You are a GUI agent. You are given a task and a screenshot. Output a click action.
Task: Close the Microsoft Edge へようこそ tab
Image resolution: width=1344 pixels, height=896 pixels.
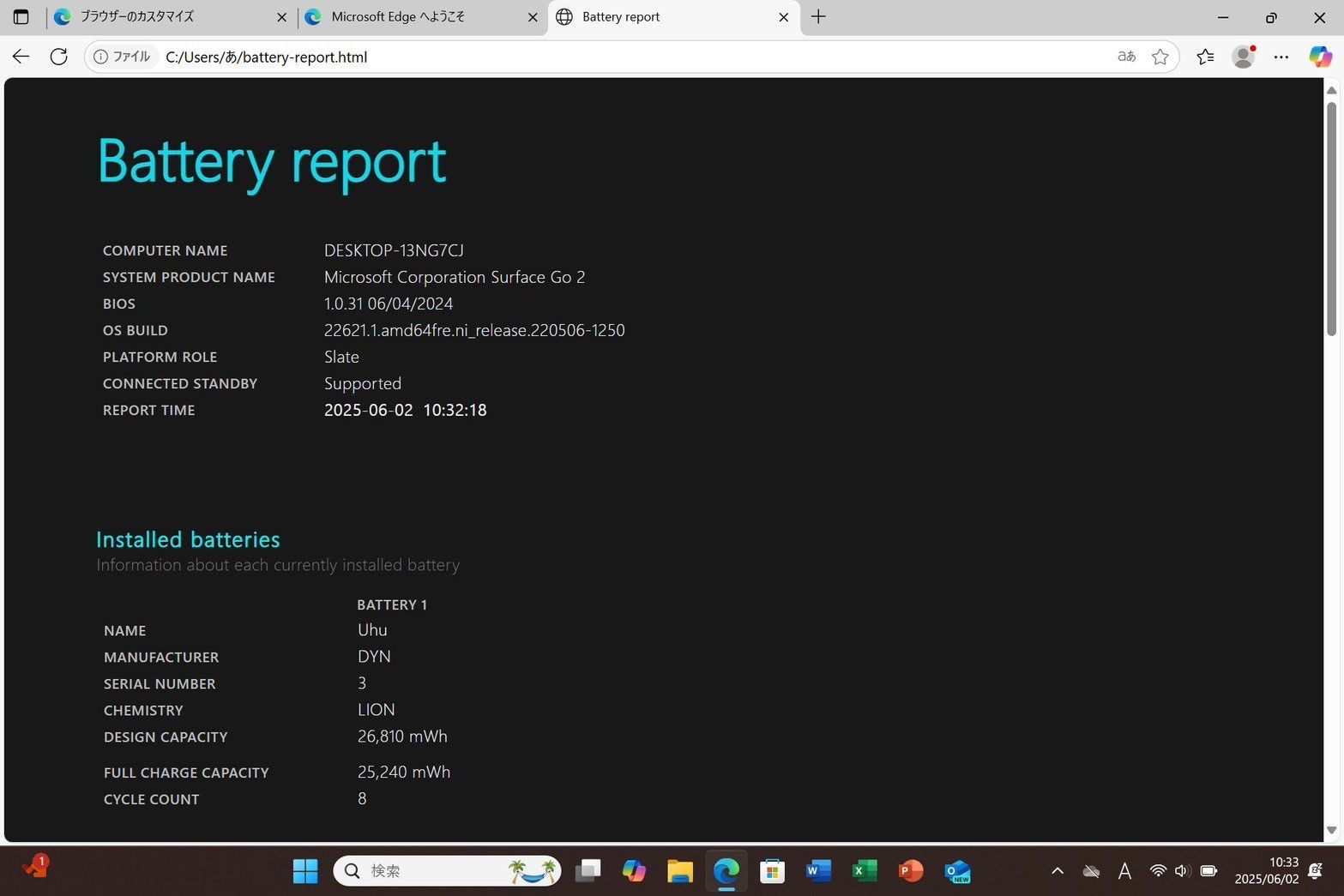[x=533, y=17]
